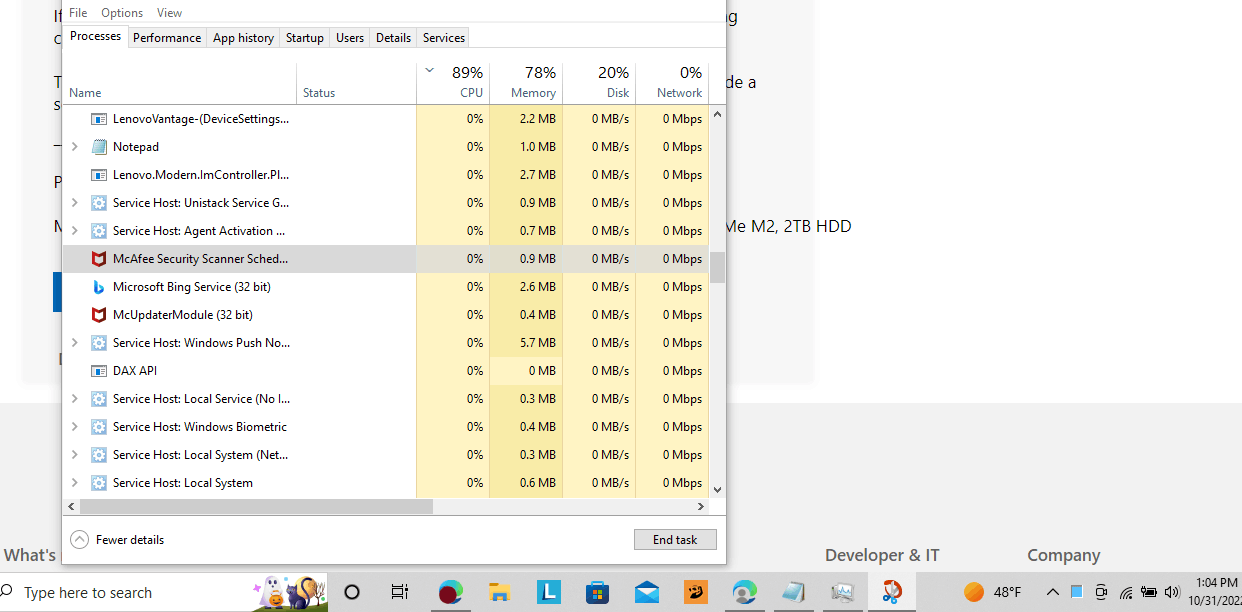Open Microsoft Store from the taskbar

[x=597, y=592]
